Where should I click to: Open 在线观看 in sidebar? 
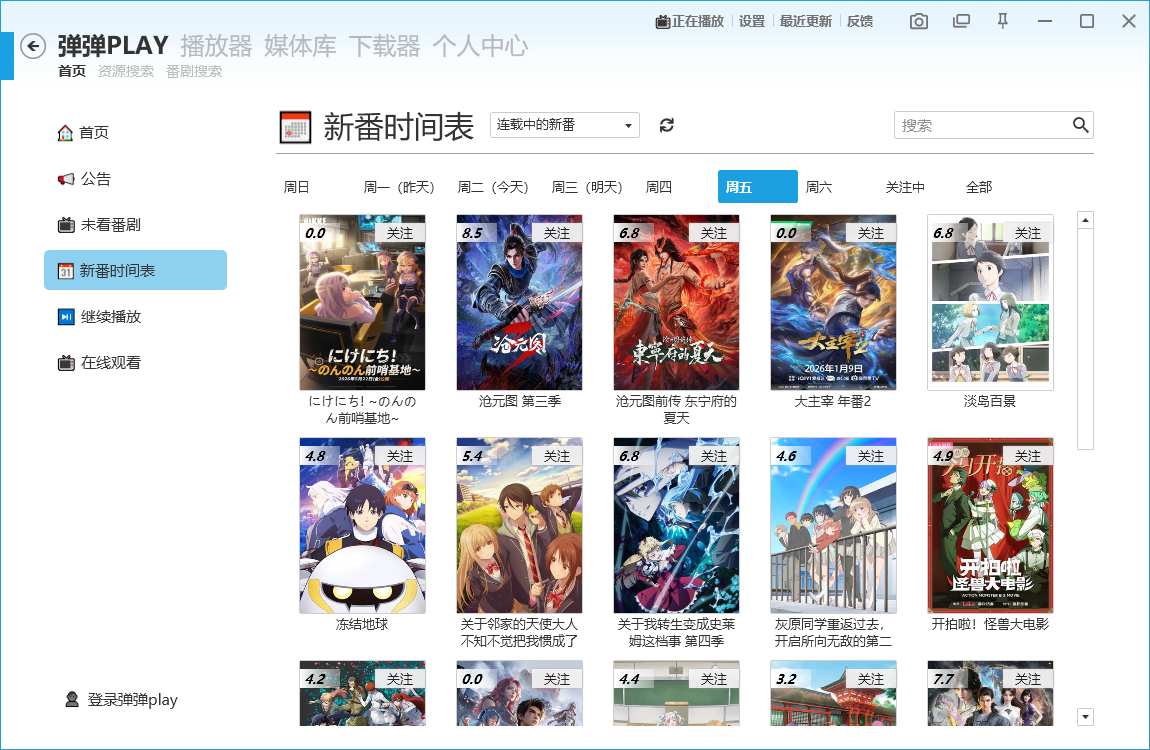point(99,363)
